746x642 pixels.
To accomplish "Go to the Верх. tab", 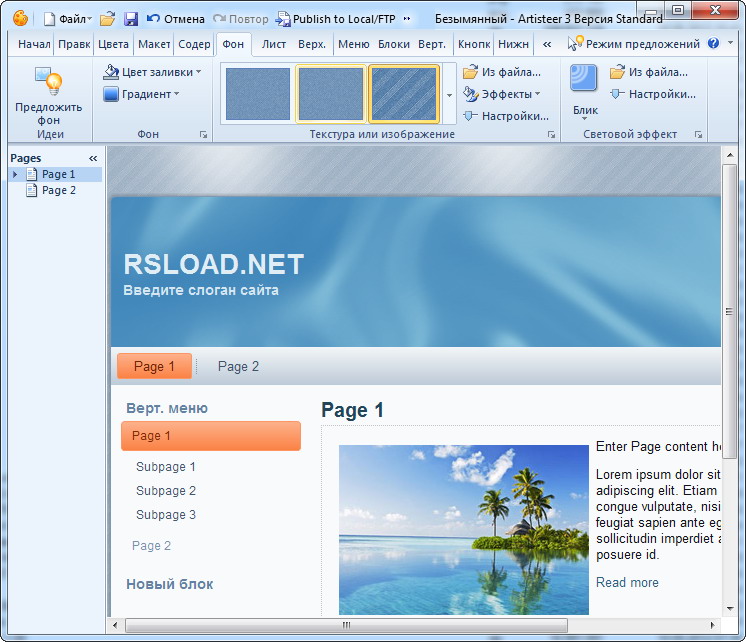I will click(312, 44).
